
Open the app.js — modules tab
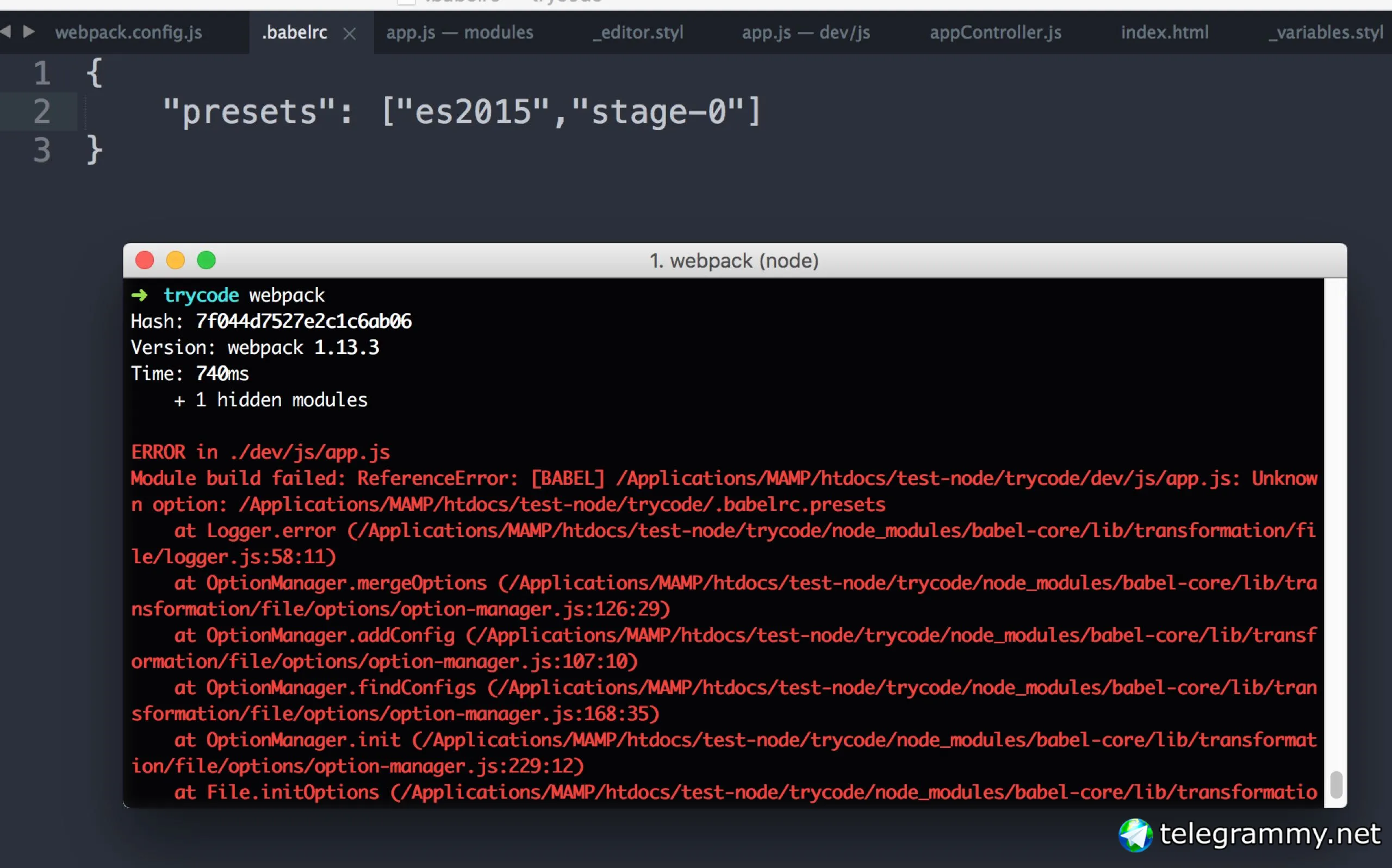pos(459,33)
